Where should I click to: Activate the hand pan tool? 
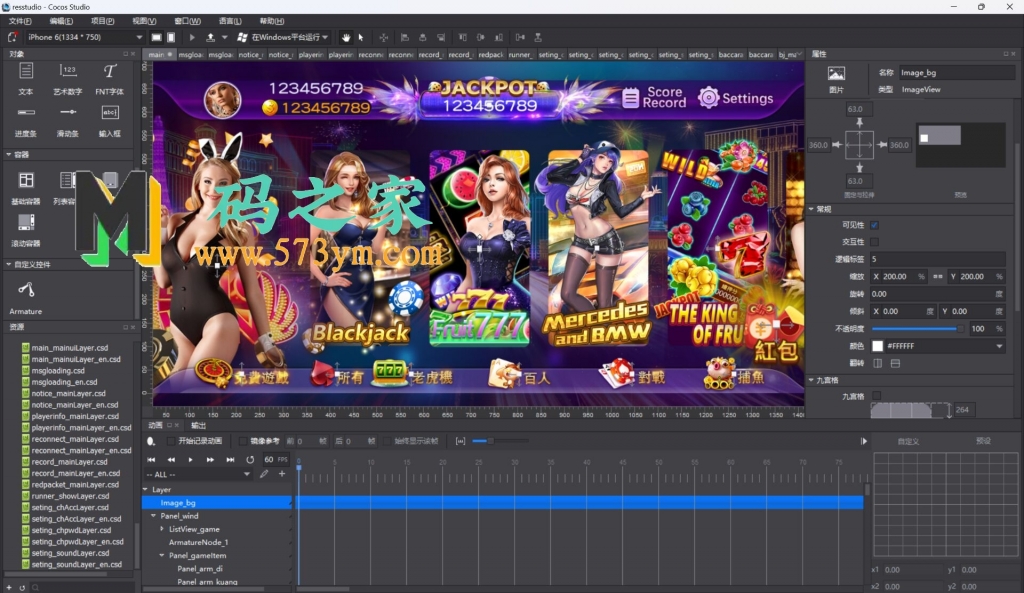click(345, 37)
